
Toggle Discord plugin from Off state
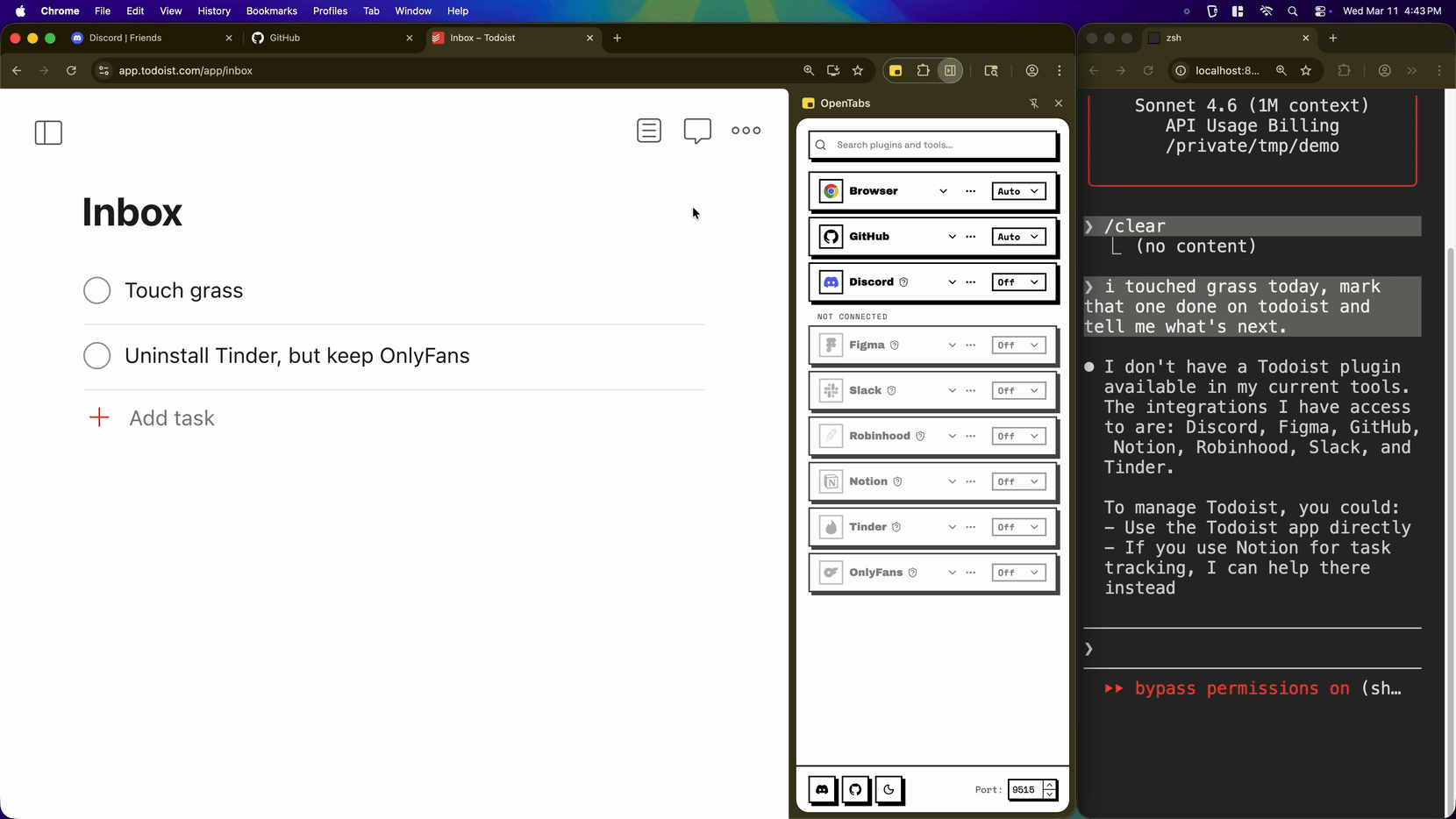pos(1017,281)
